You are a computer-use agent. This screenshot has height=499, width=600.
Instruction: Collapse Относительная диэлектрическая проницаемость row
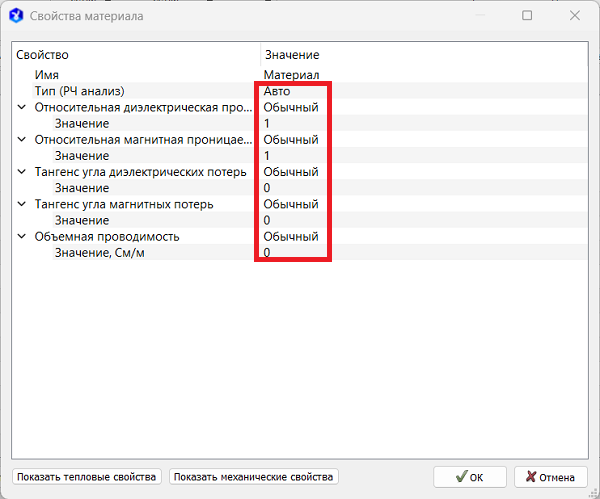tap(22, 107)
